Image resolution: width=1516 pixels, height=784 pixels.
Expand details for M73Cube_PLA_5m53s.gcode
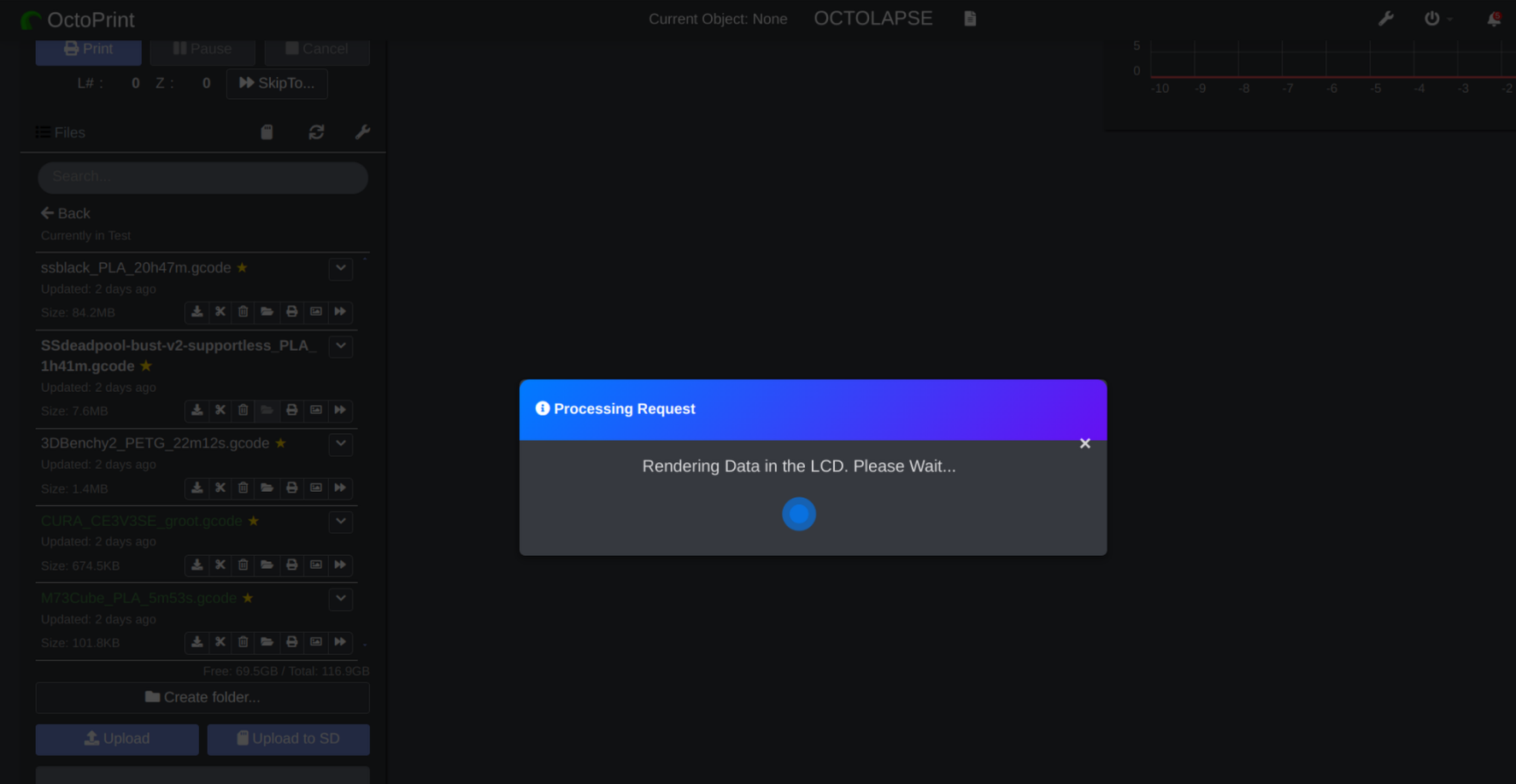[x=341, y=599]
